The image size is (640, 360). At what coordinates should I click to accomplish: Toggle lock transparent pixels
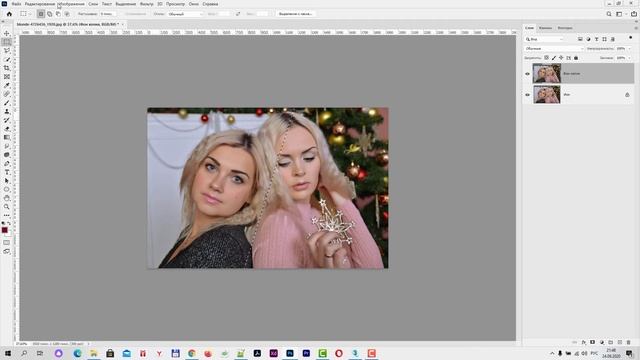click(547, 58)
